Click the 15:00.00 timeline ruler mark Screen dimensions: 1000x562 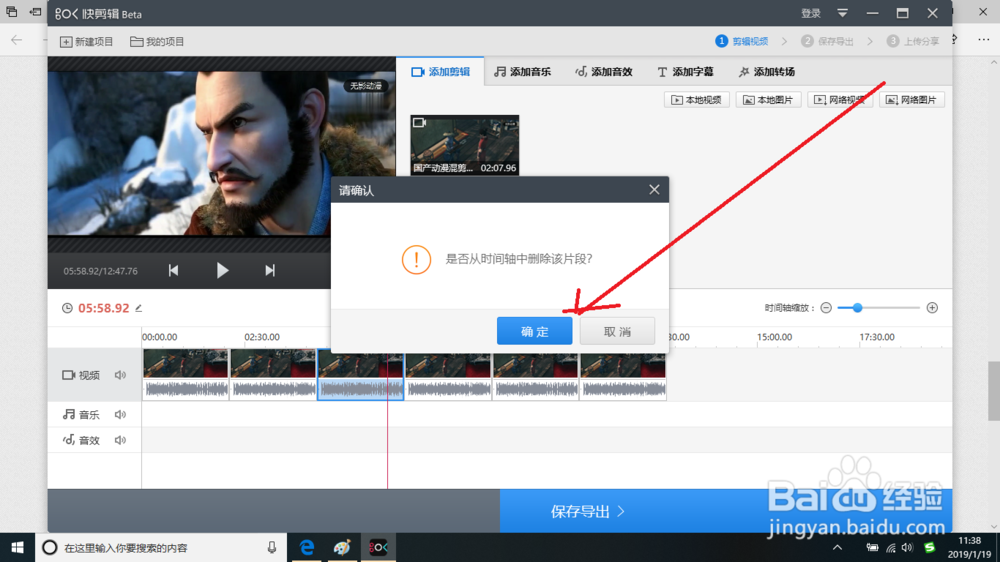(x=775, y=337)
